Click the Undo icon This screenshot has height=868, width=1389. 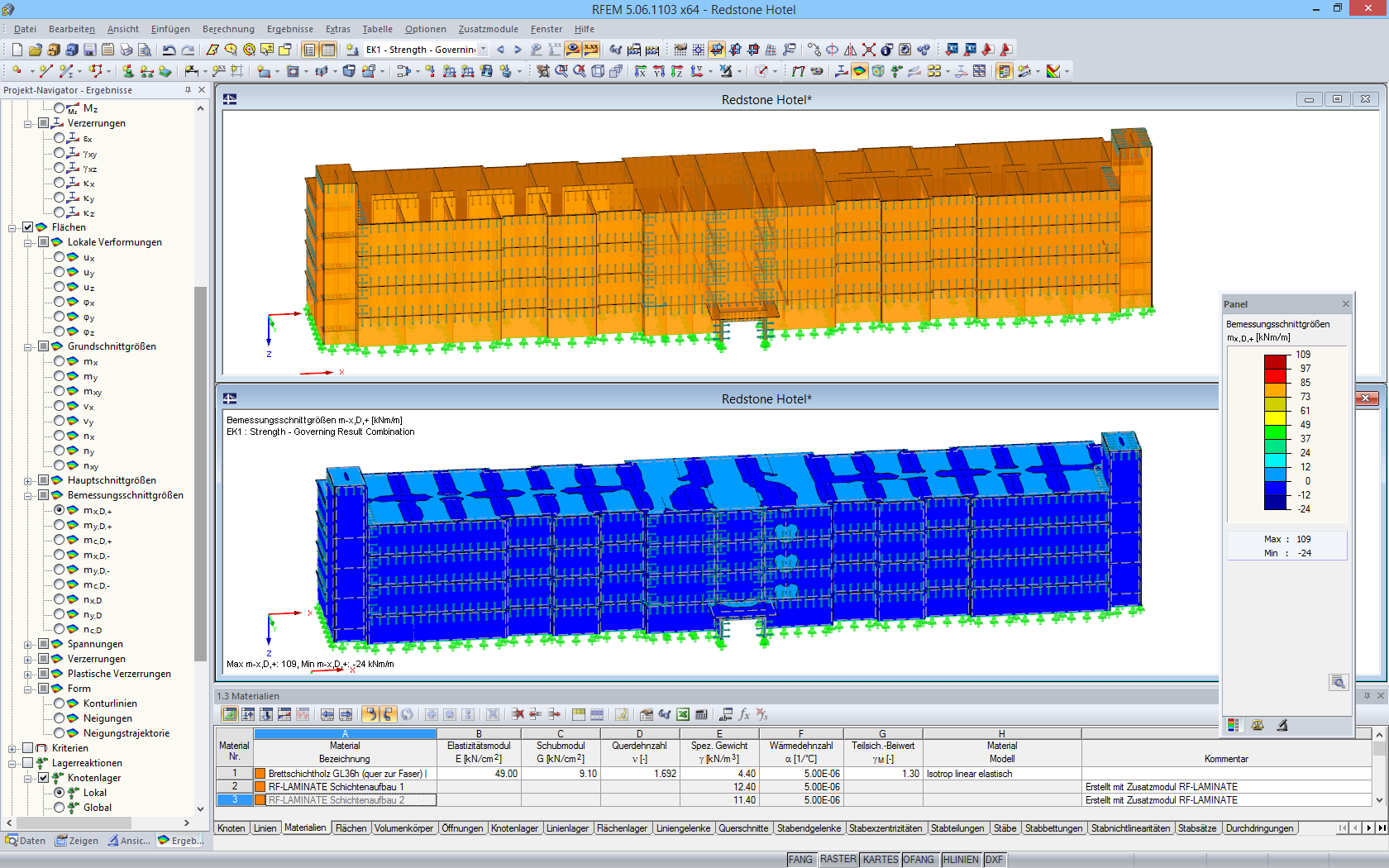(x=168, y=49)
